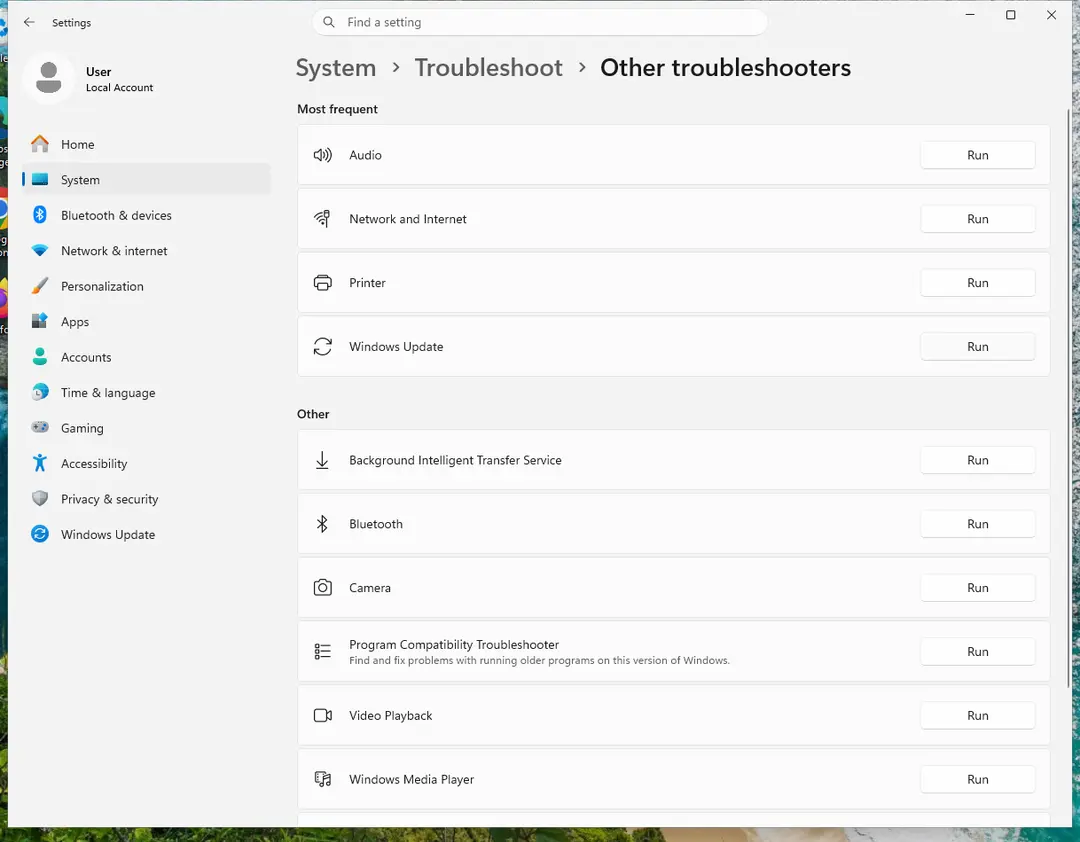Open Privacy & security settings

[x=146, y=499]
